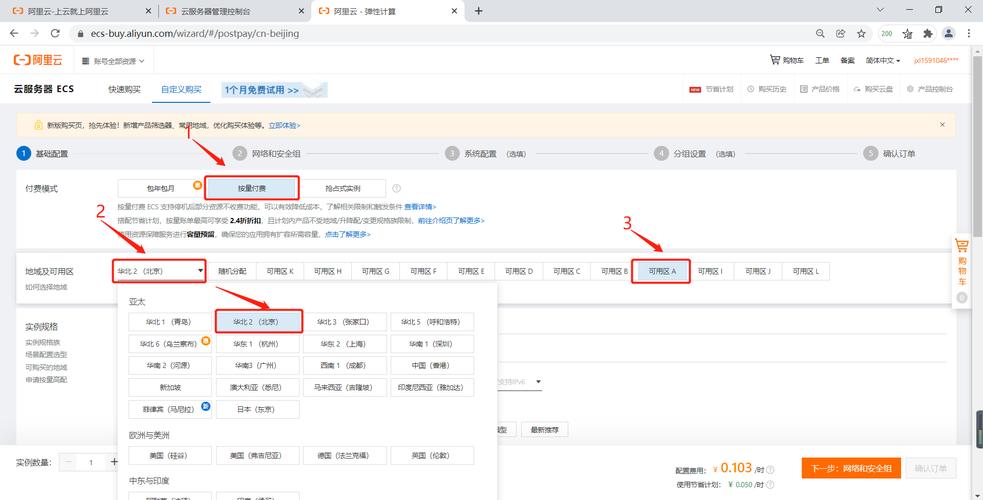983x500 pixels.
Task: Choose 随机分配 availability zone
Action: (232, 271)
